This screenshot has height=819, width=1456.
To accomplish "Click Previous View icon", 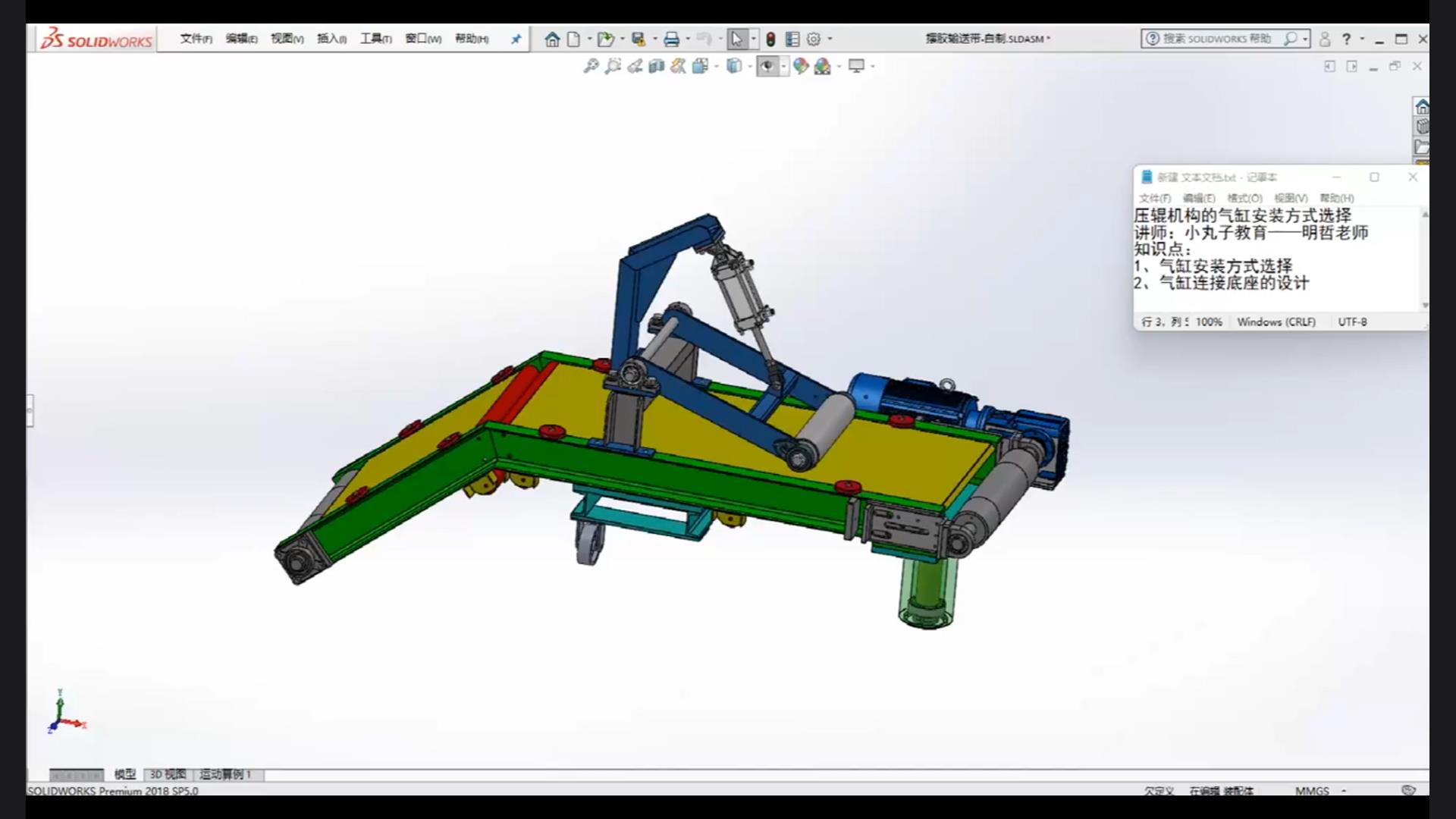I will pos(635,67).
